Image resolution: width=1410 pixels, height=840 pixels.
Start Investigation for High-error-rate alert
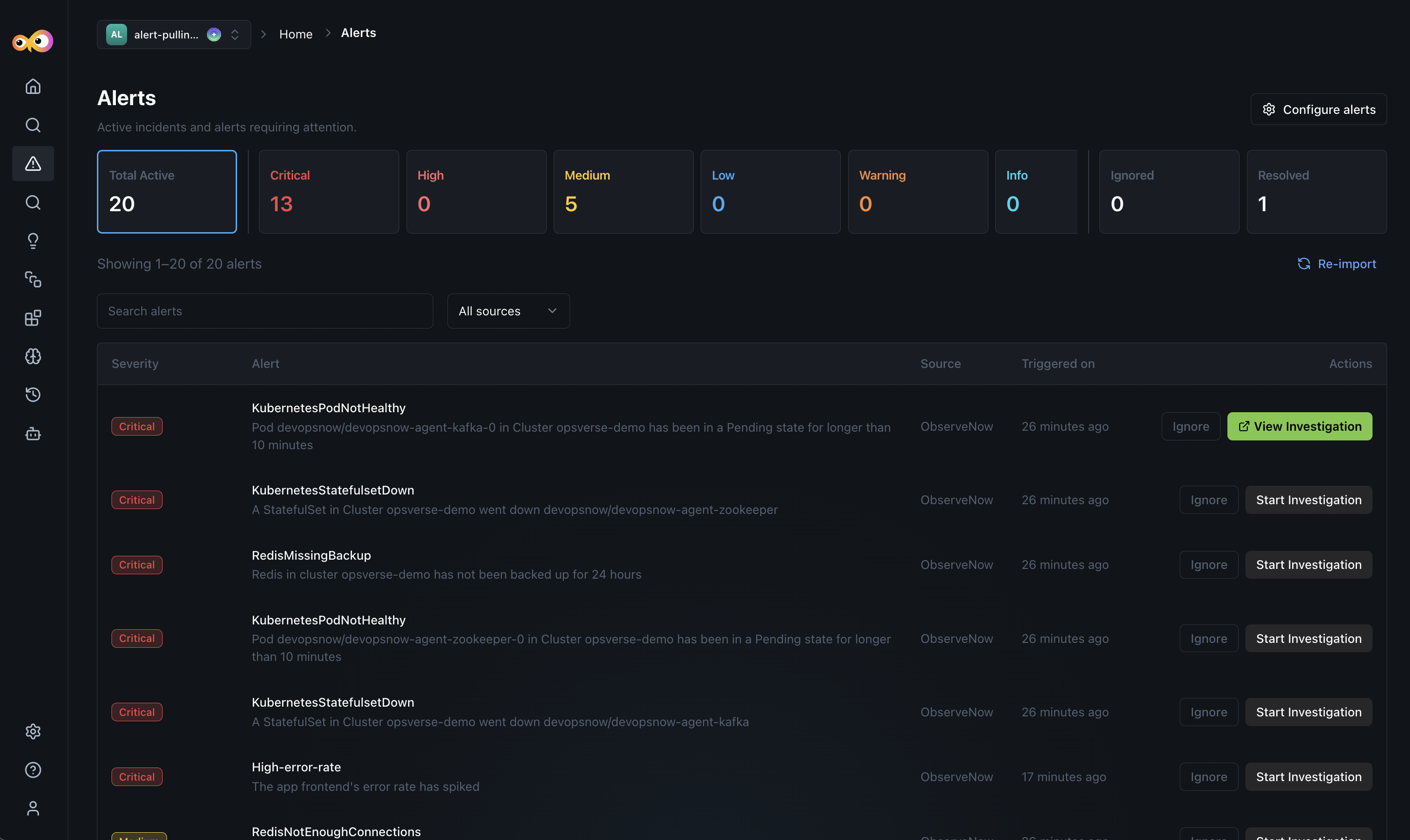point(1309,777)
